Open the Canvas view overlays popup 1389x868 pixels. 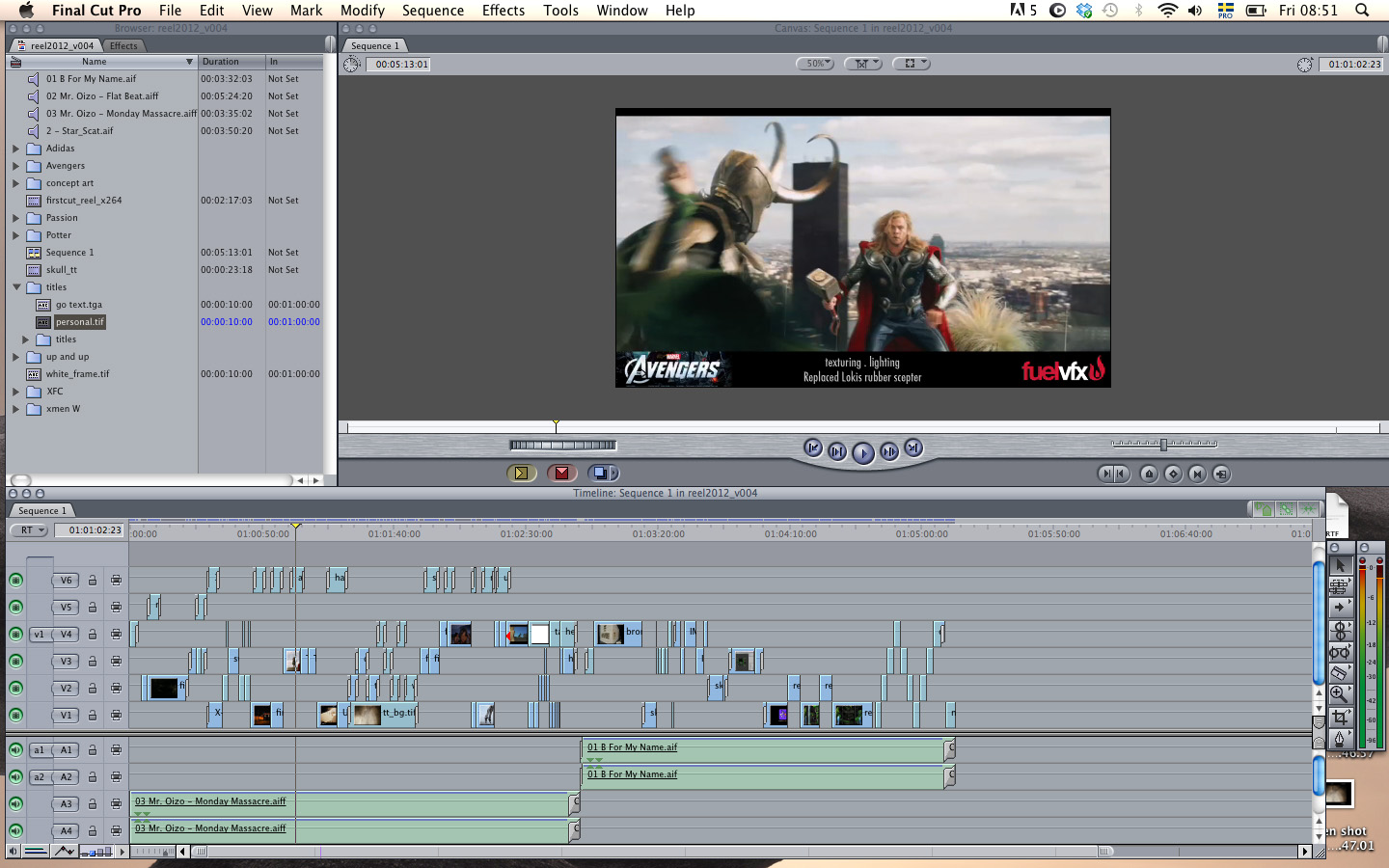click(x=912, y=64)
